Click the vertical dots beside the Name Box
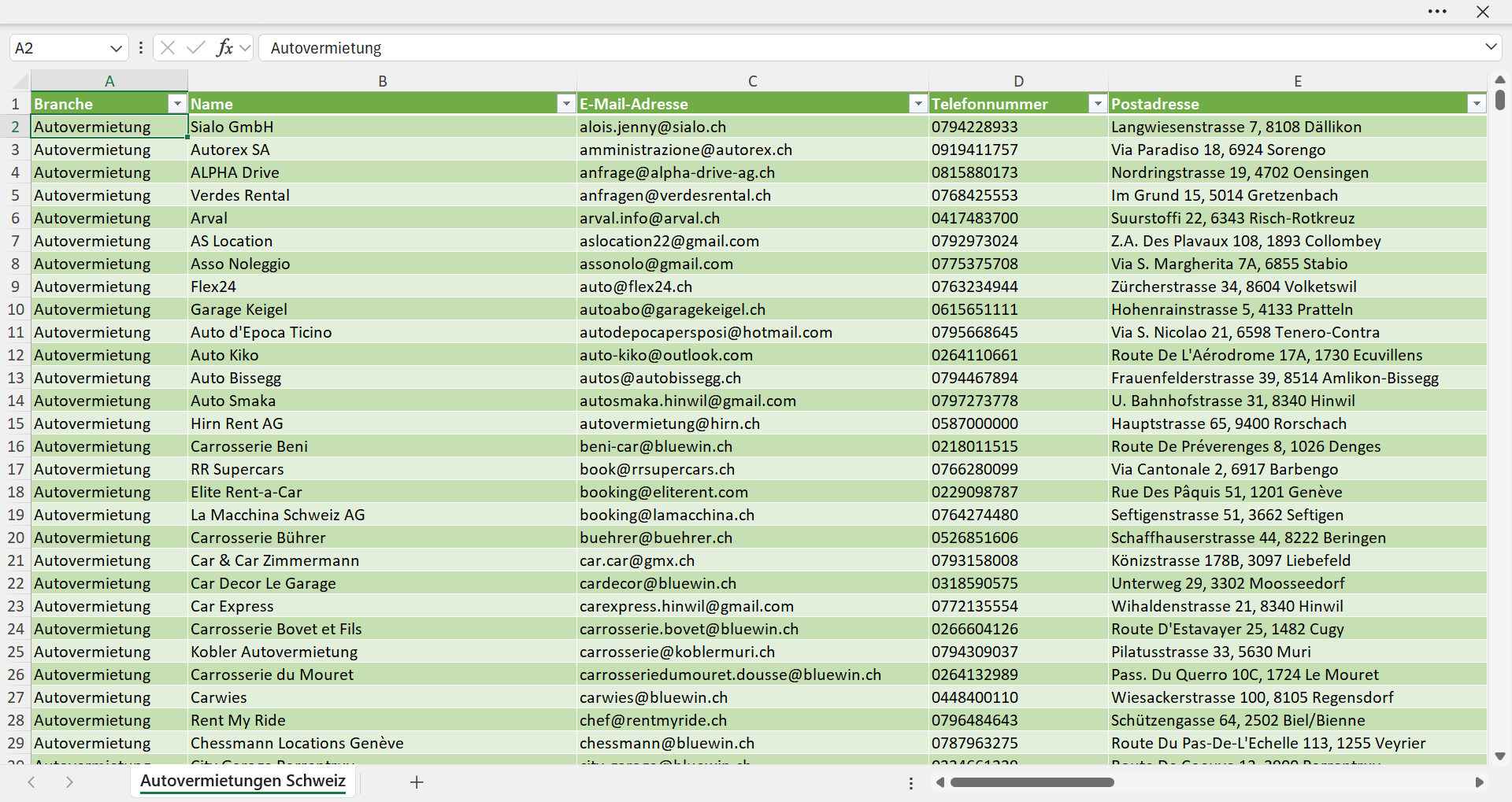1512x802 pixels. [x=141, y=48]
